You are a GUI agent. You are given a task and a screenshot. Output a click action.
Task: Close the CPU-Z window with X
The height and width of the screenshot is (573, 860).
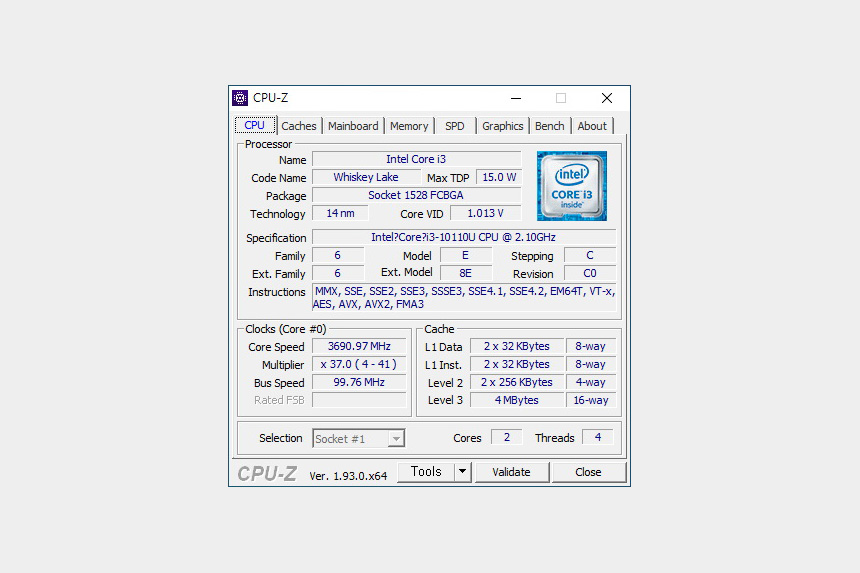(x=607, y=98)
